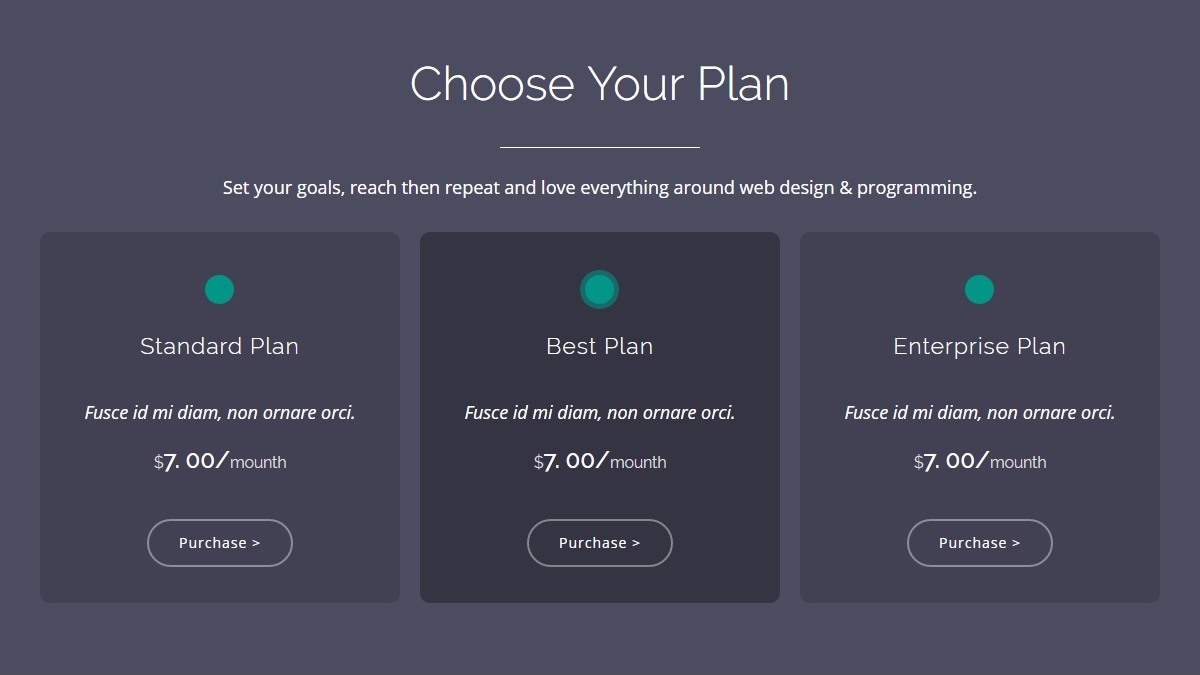Click the green circle icon above Standard Plan
1200x675 pixels.
(x=219, y=290)
